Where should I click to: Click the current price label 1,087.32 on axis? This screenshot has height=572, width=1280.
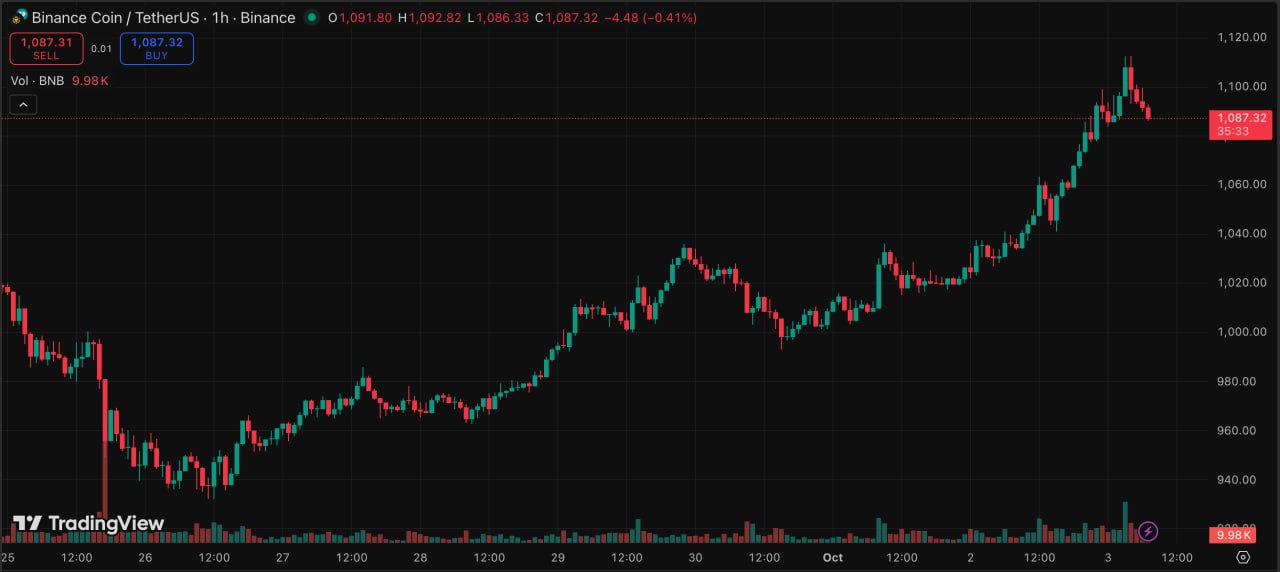point(1240,124)
